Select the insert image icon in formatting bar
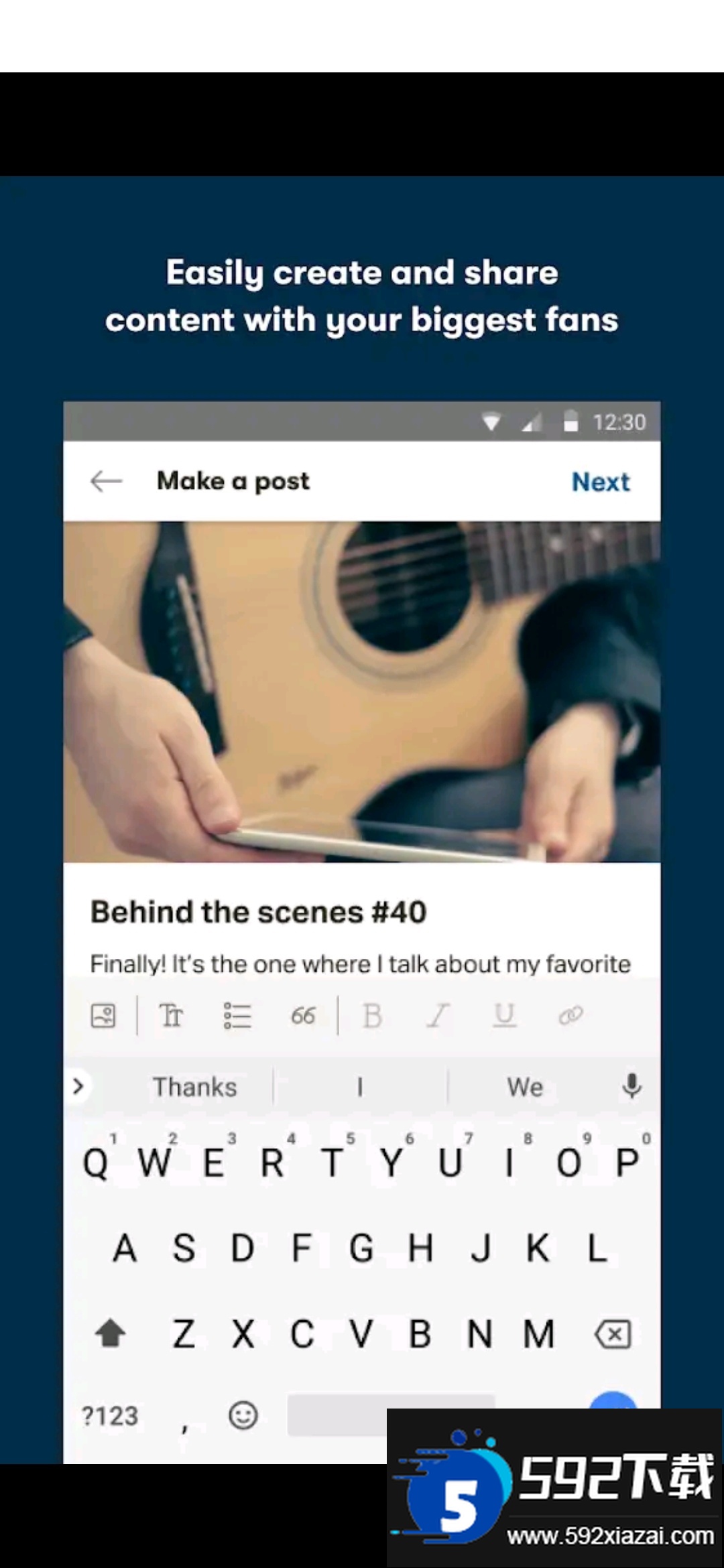Viewport: 724px width, 1568px height. [103, 1016]
